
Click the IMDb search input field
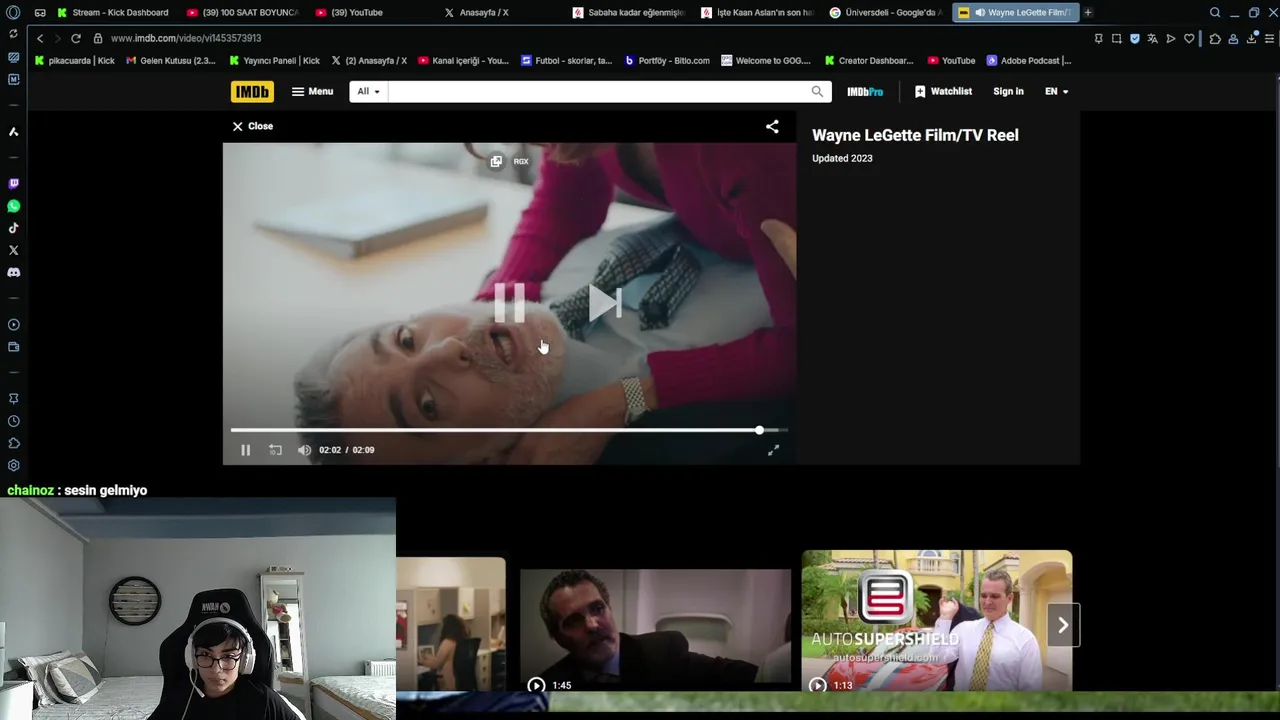pos(598,91)
